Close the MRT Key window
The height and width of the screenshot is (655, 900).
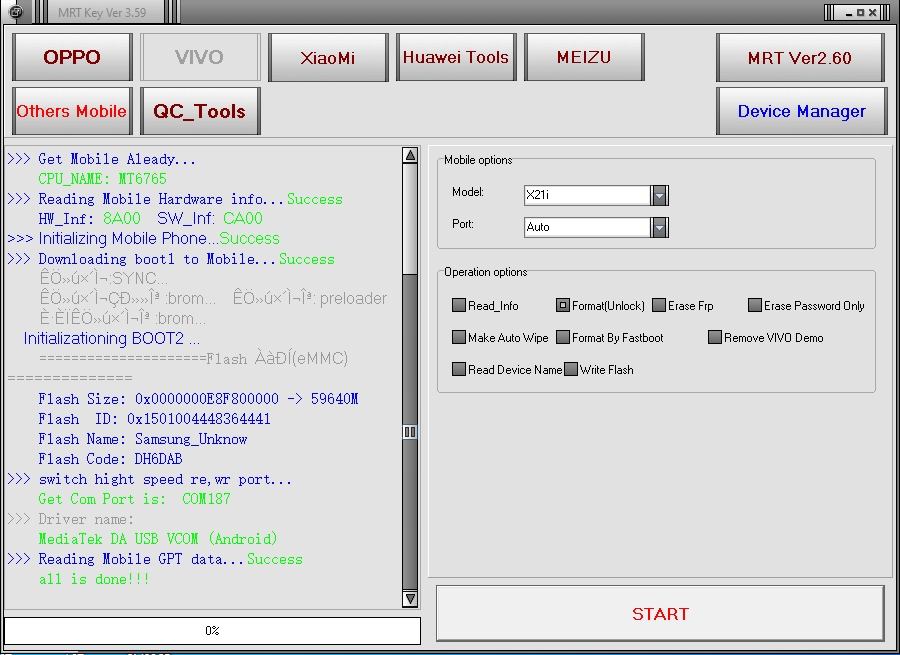click(872, 13)
